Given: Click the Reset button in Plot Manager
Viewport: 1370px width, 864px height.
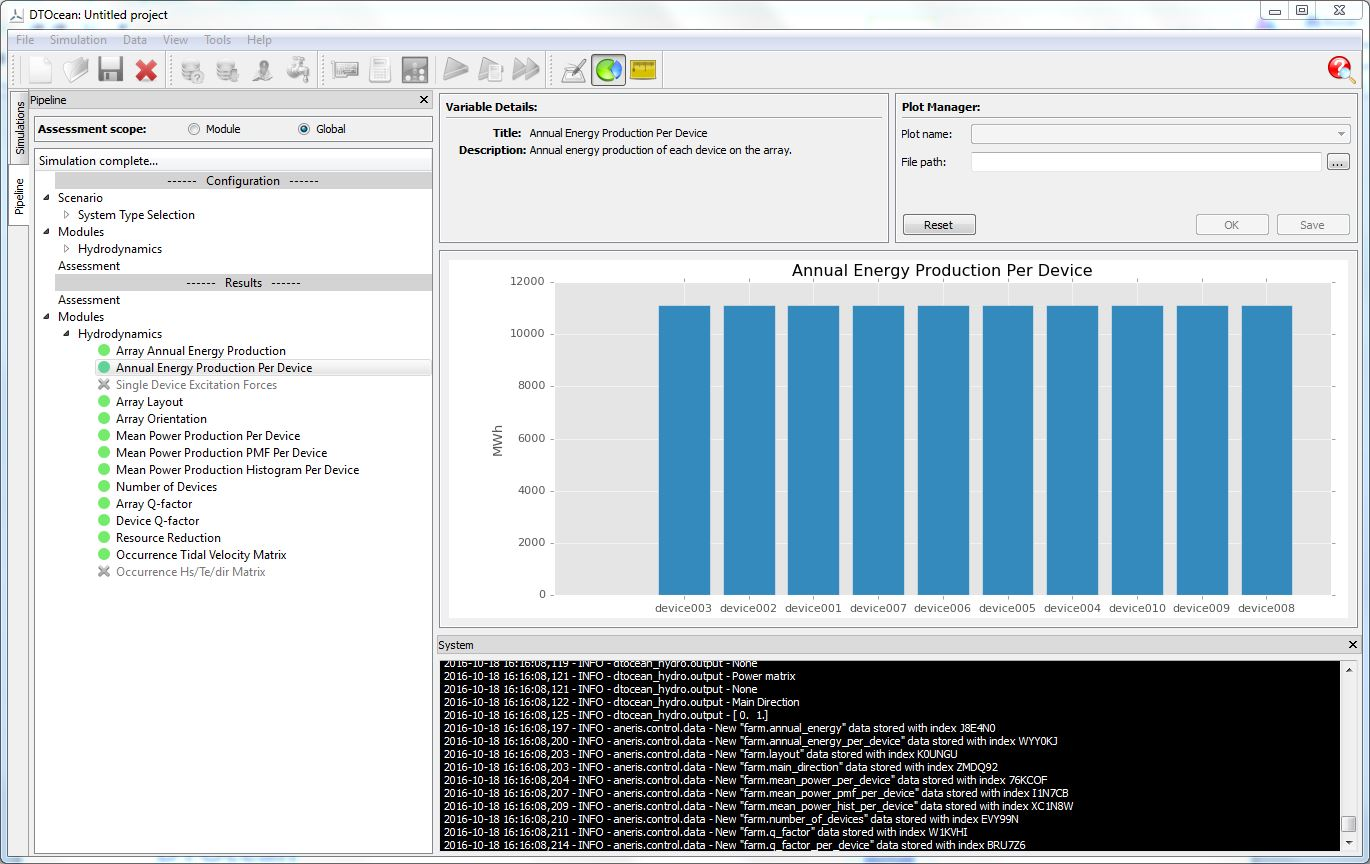Looking at the screenshot, I should [938, 225].
